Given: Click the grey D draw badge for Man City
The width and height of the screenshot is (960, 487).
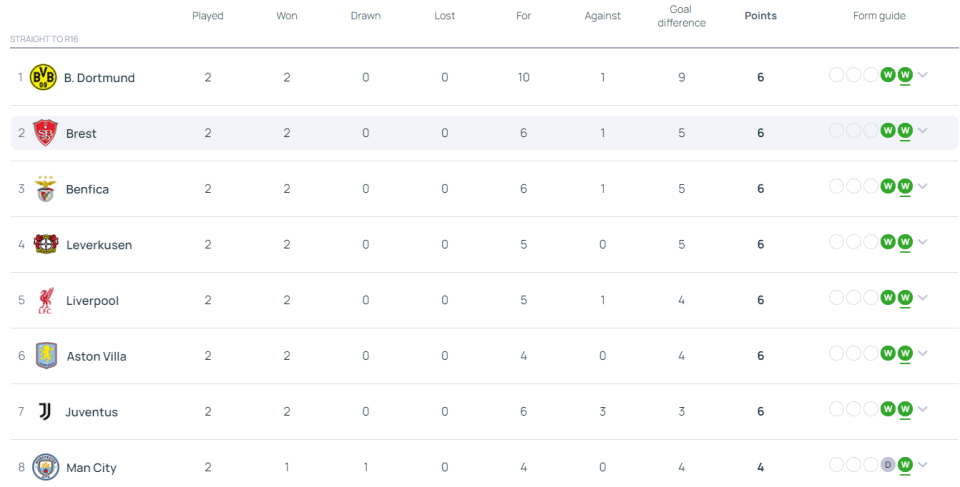Looking at the screenshot, I should (x=888, y=466).
